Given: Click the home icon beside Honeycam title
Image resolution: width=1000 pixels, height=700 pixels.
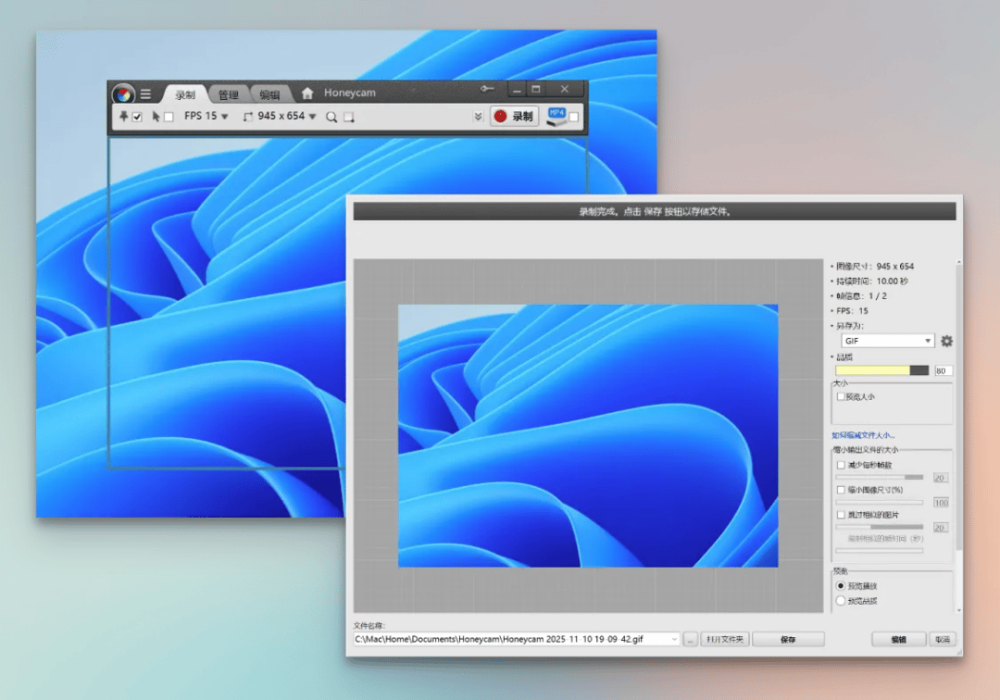Looking at the screenshot, I should coord(307,93).
